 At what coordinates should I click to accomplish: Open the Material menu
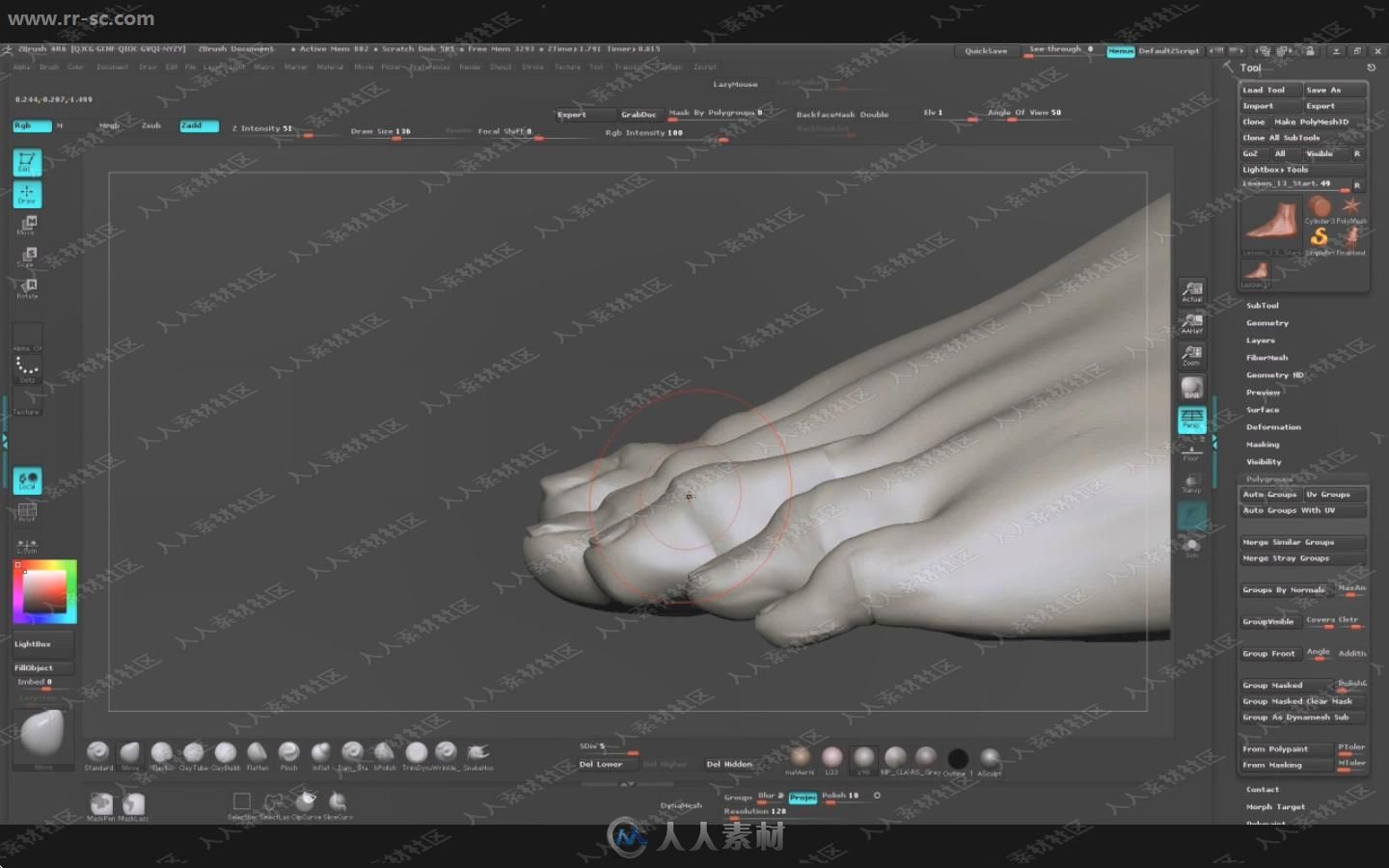coord(330,68)
